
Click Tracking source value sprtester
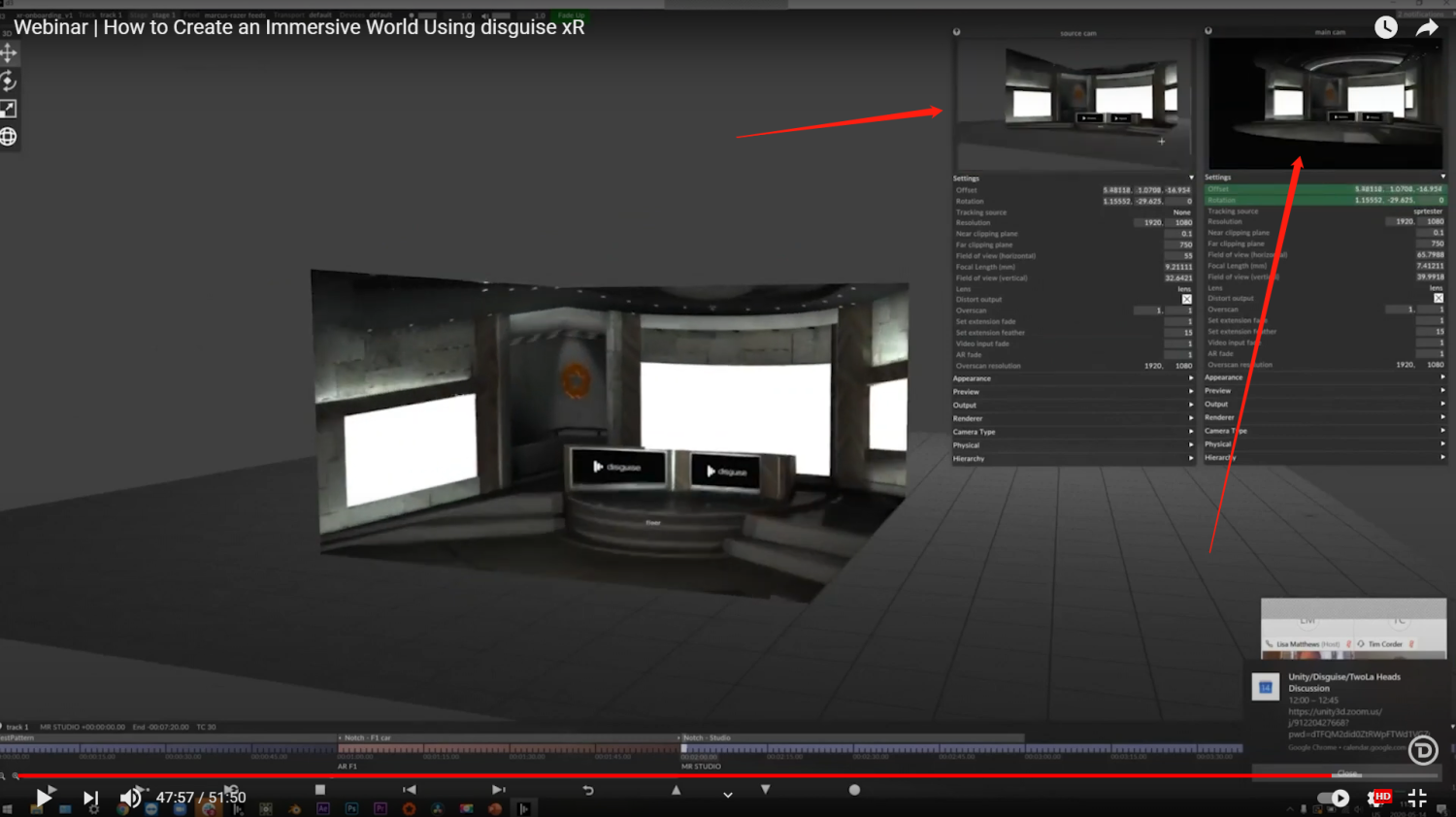click(x=1428, y=211)
